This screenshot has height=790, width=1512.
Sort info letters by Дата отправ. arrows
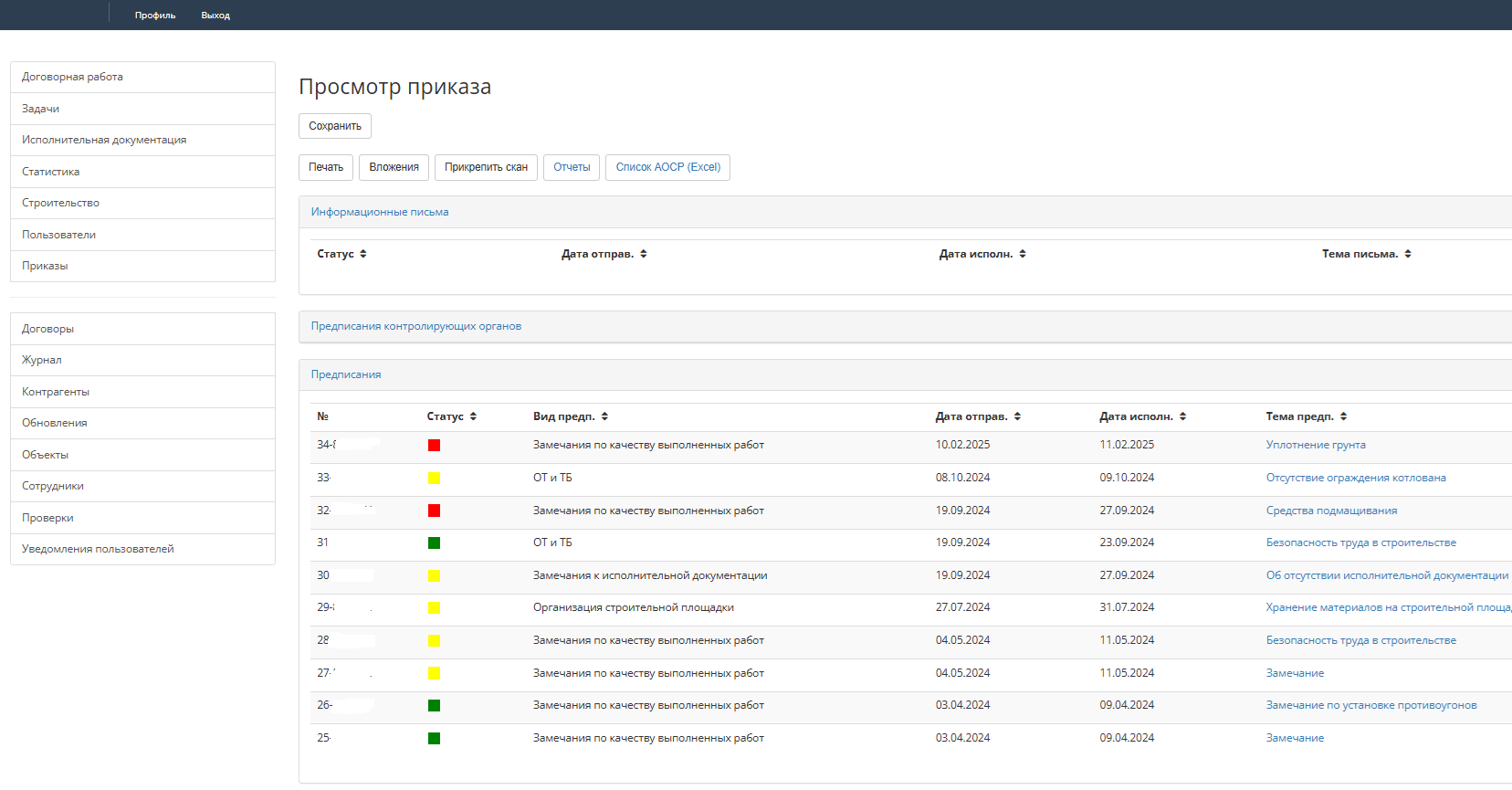coord(644,254)
